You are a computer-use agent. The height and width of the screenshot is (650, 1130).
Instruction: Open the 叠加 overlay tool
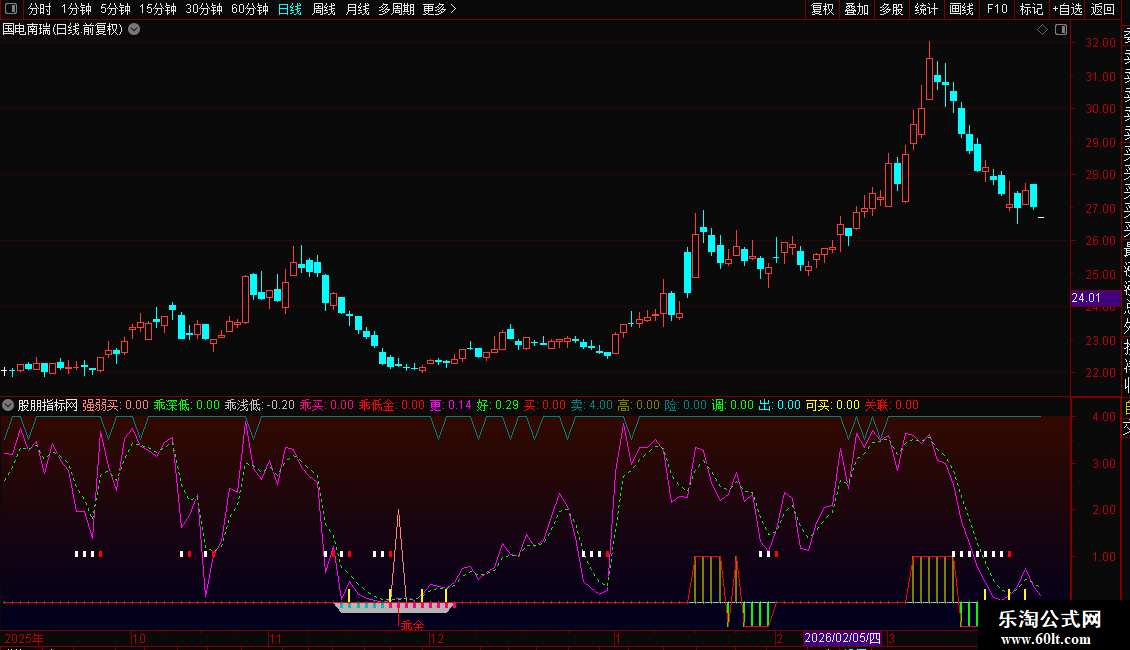pyautogui.click(x=856, y=9)
